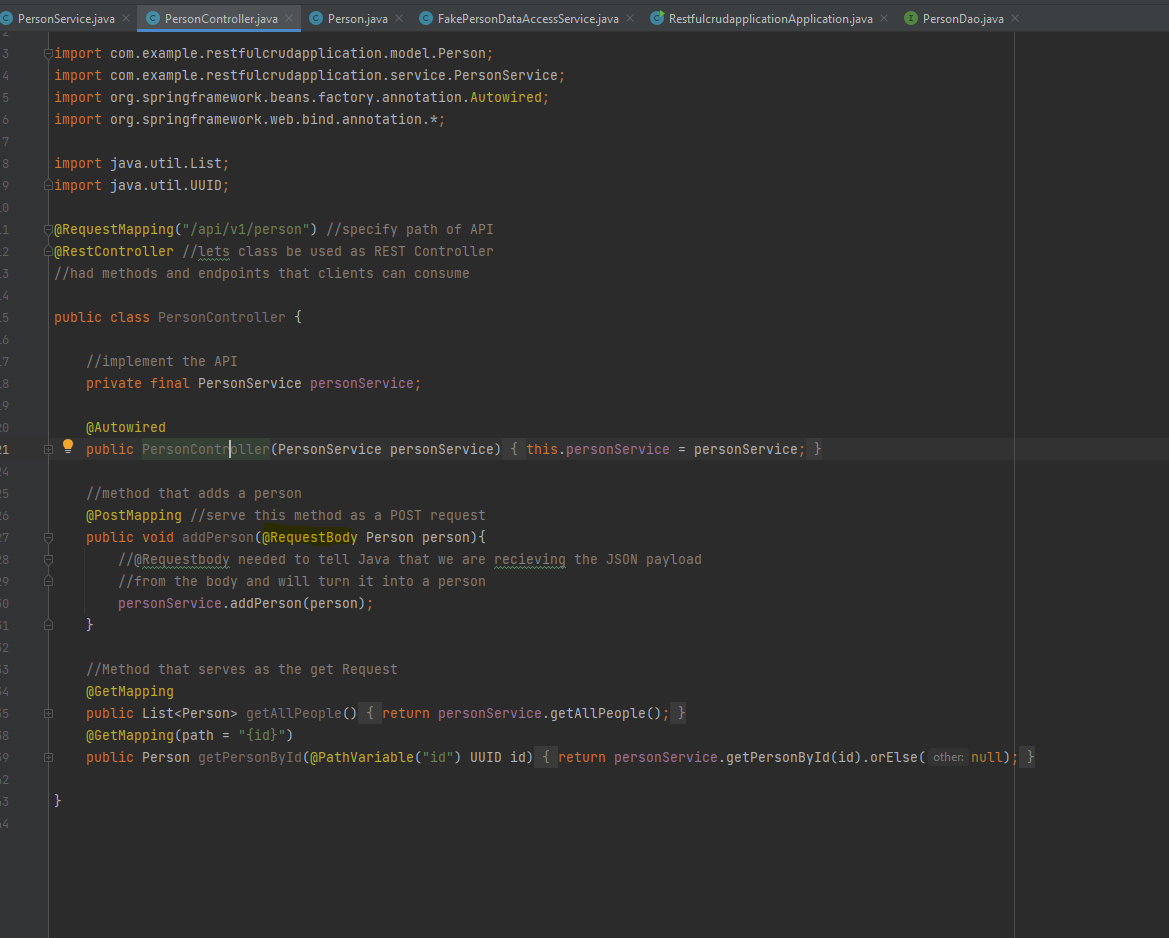
Task: Select the PersonController.java tab
Action: [221, 19]
